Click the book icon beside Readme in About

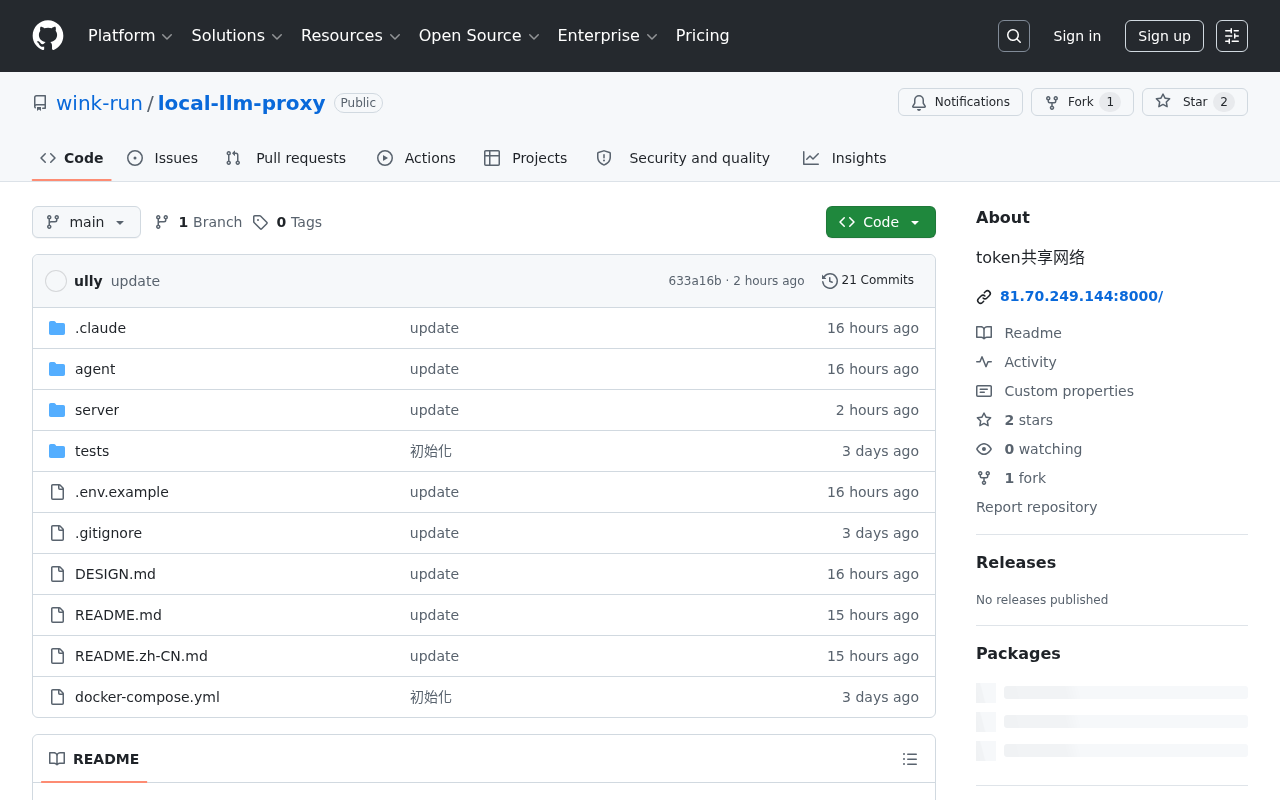coord(984,333)
